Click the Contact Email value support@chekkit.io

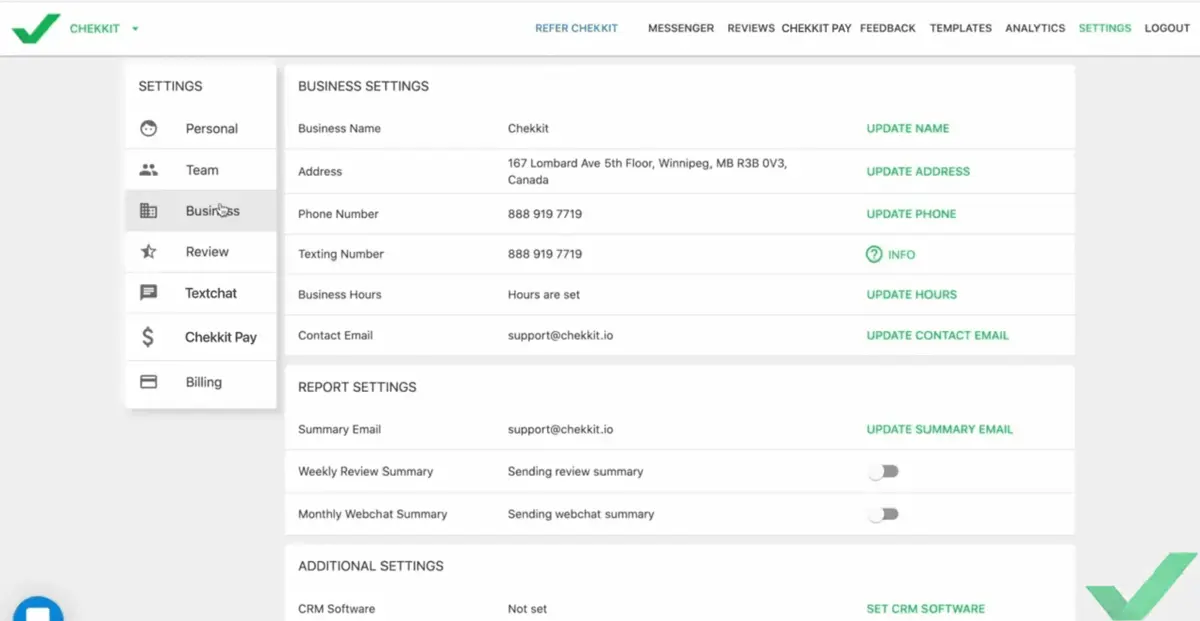560,336
